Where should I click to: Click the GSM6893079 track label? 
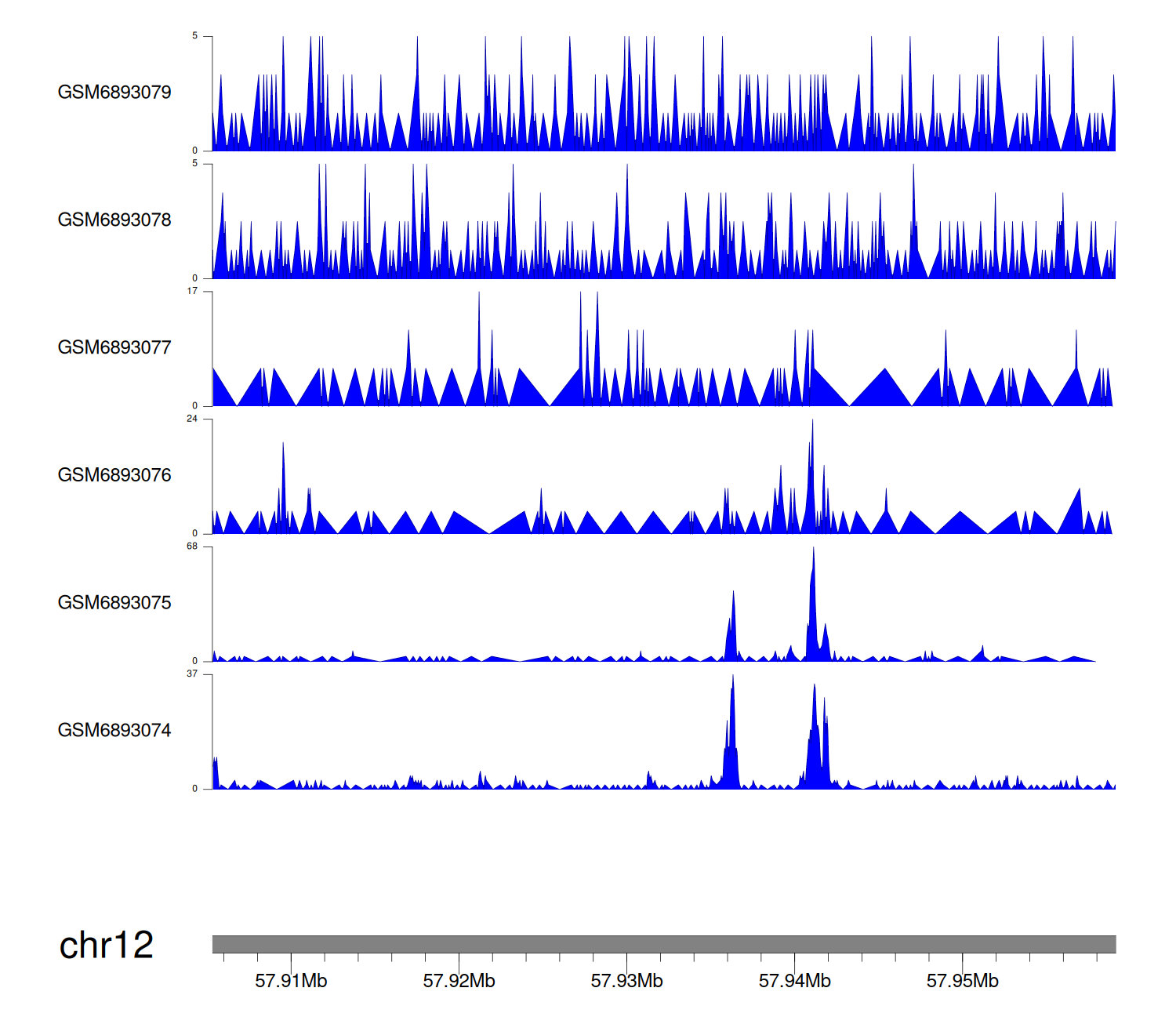click(114, 93)
